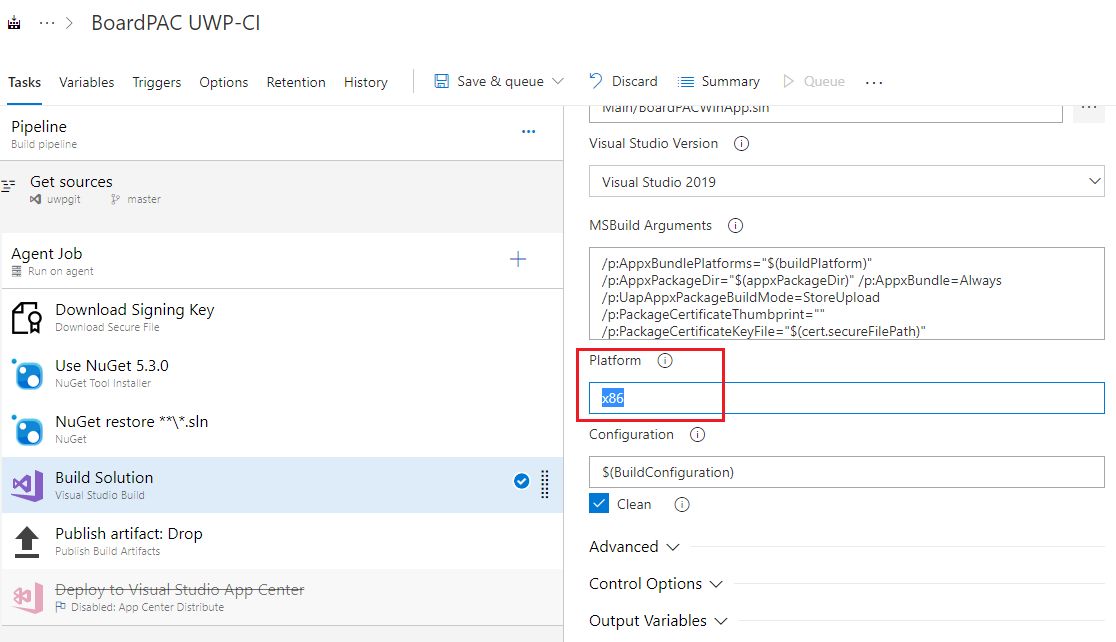Open the toolbar more actions ellipsis
This screenshot has height=642, width=1116.
[x=874, y=83]
